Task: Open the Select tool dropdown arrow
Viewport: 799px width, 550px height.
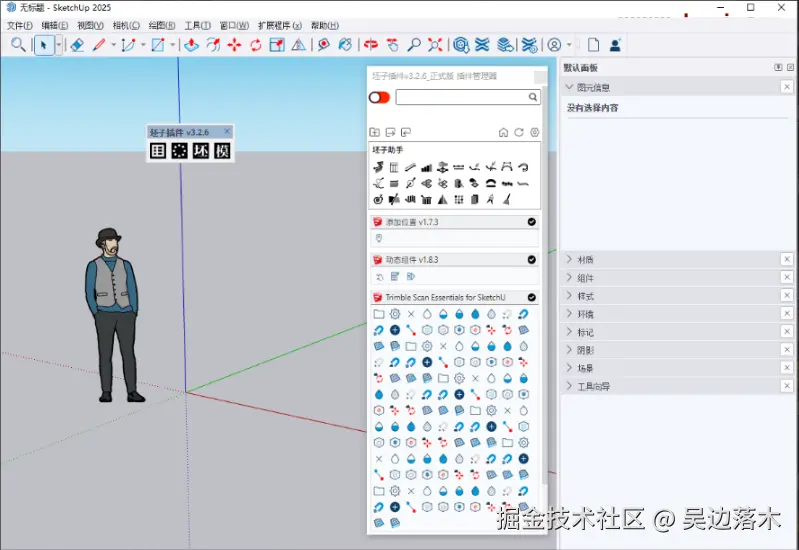Action: [x=59, y=45]
